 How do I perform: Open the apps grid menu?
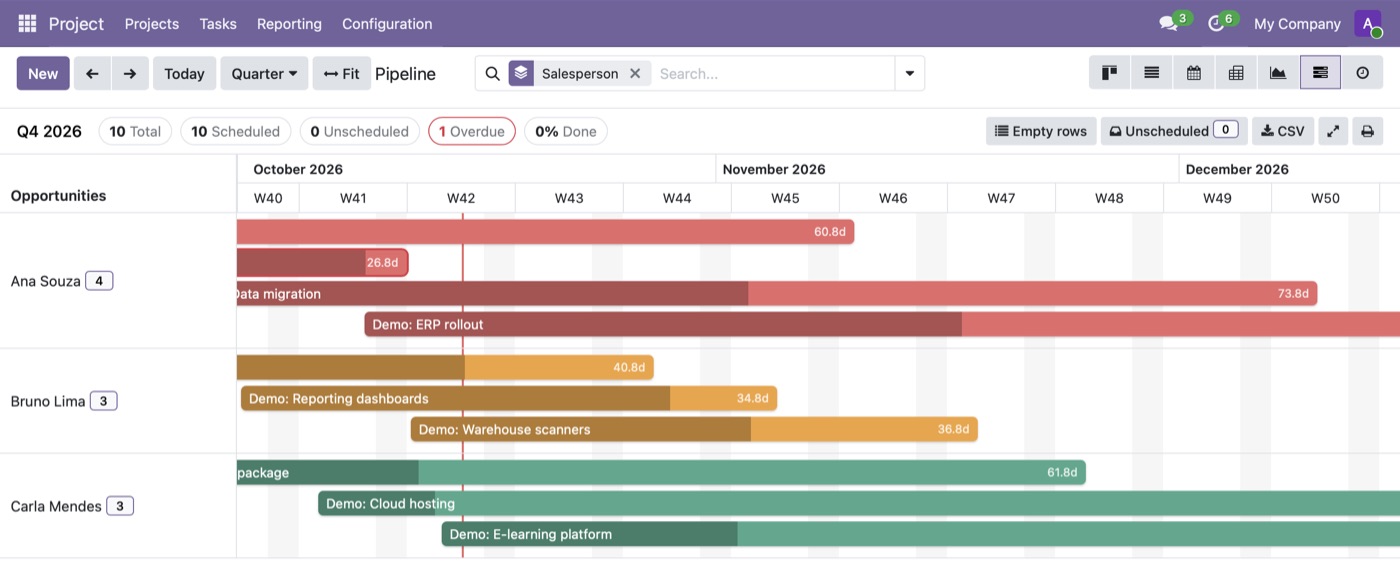27,23
